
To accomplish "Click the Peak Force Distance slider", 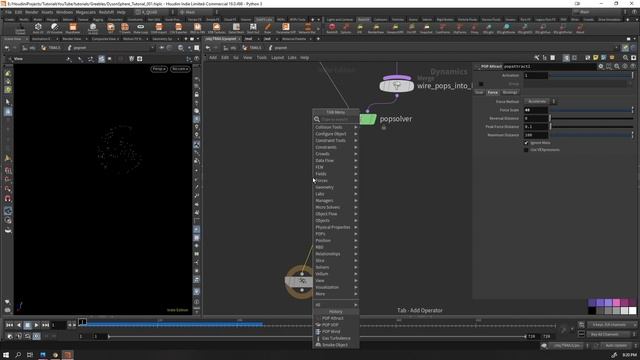I will tap(591, 127).
